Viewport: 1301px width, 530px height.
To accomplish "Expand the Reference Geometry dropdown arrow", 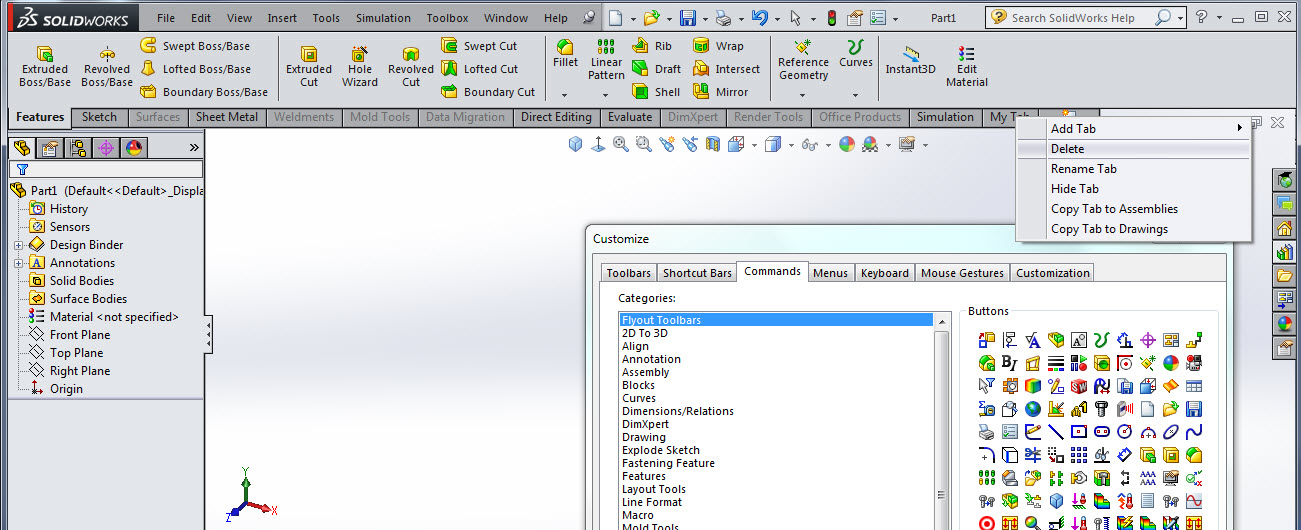I will [804, 96].
